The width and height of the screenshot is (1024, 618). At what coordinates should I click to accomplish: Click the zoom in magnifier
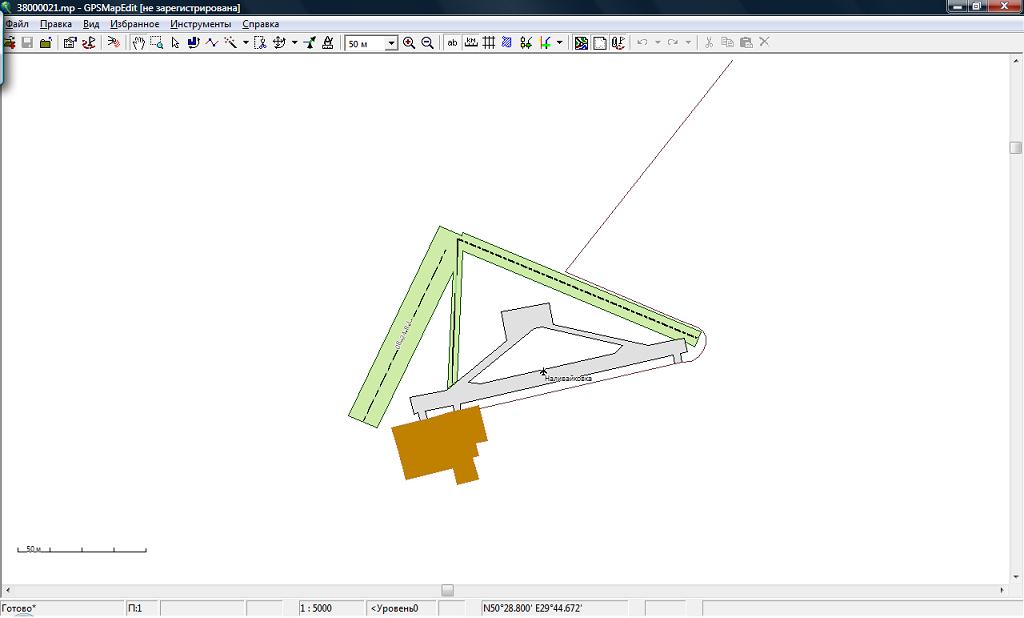[409, 43]
